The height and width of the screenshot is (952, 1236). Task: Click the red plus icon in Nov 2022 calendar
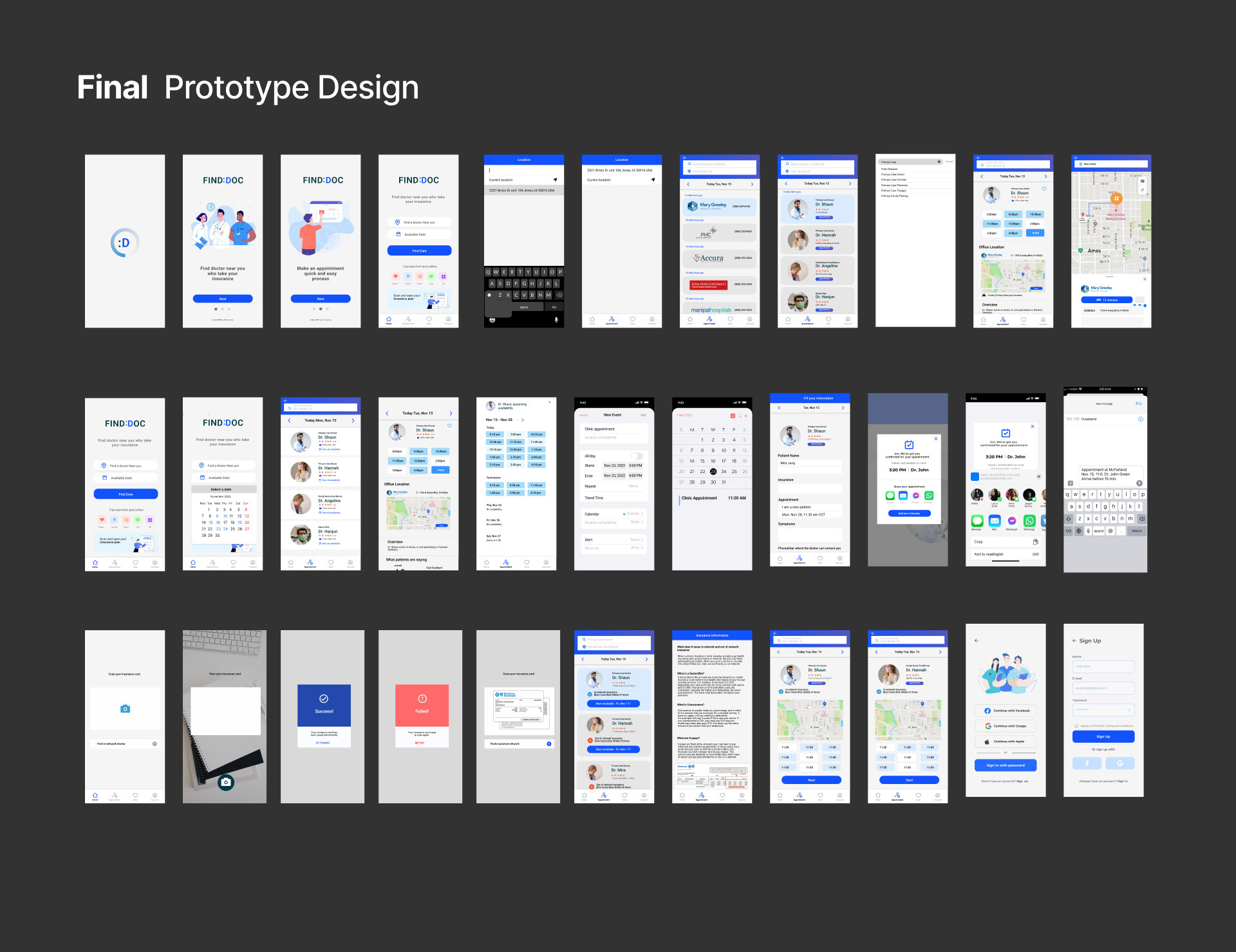(x=745, y=416)
